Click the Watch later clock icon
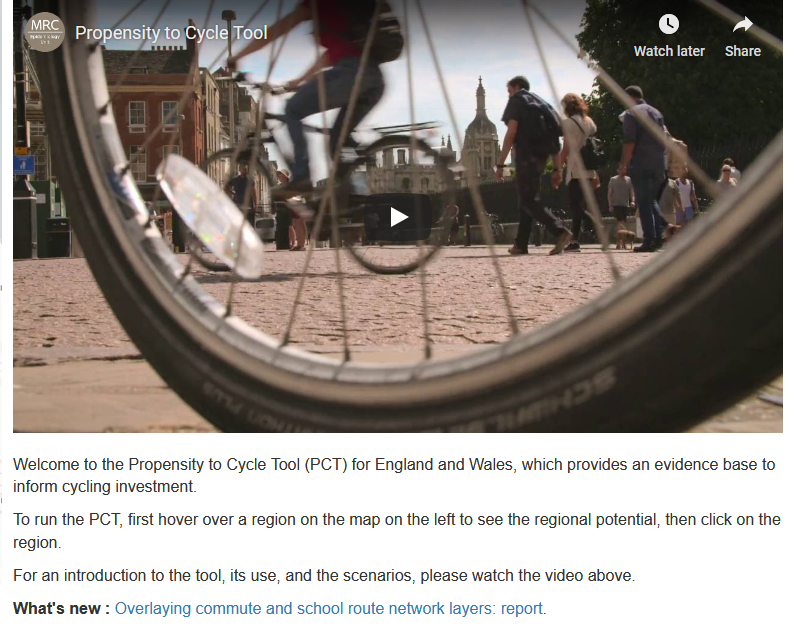798x636 pixels. (669, 24)
